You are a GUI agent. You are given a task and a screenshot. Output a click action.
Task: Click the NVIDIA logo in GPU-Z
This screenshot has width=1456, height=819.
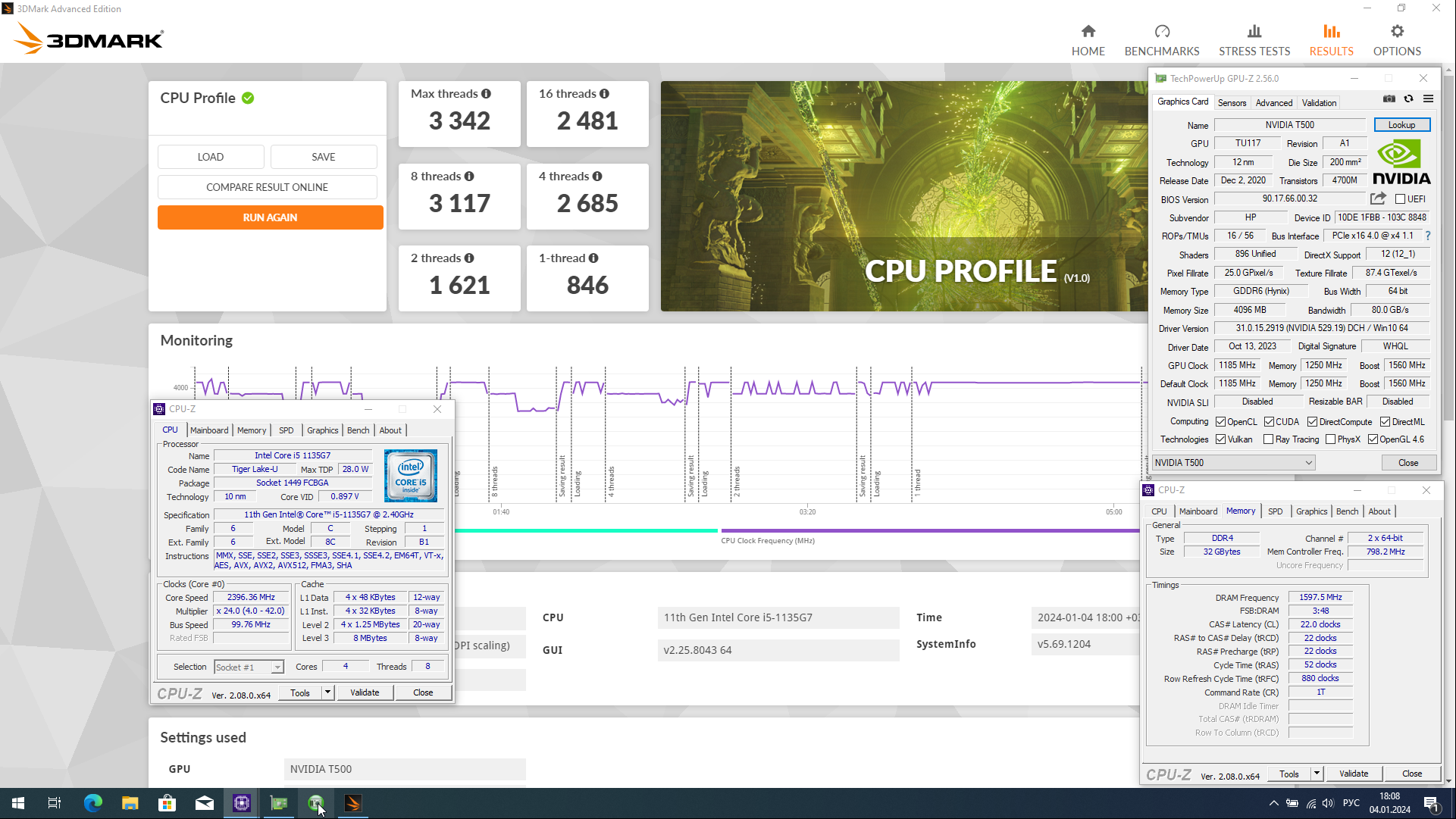pos(1401,163)
